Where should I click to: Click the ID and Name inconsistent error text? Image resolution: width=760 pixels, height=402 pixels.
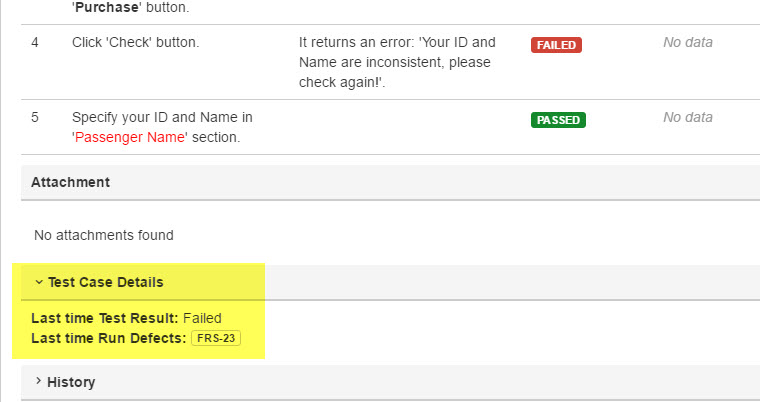(397, 62)
